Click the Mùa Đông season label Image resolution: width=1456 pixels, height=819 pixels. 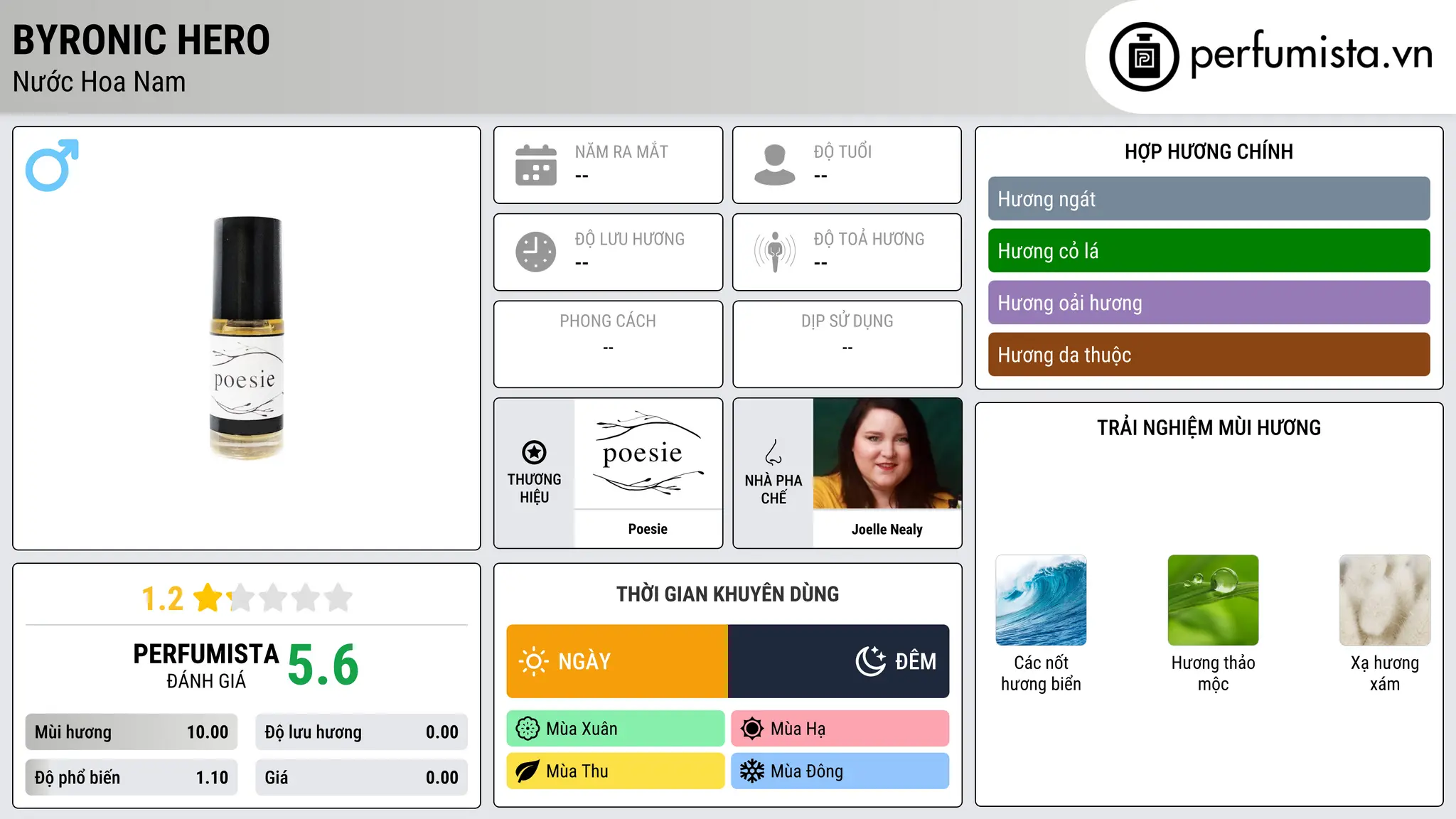point(807,771)
